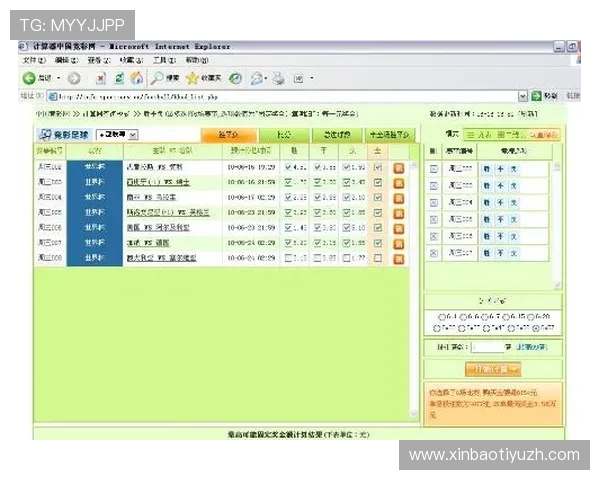
Task: Open the 工具 menu
Action: pyautogui.click(x=165, y=60)
